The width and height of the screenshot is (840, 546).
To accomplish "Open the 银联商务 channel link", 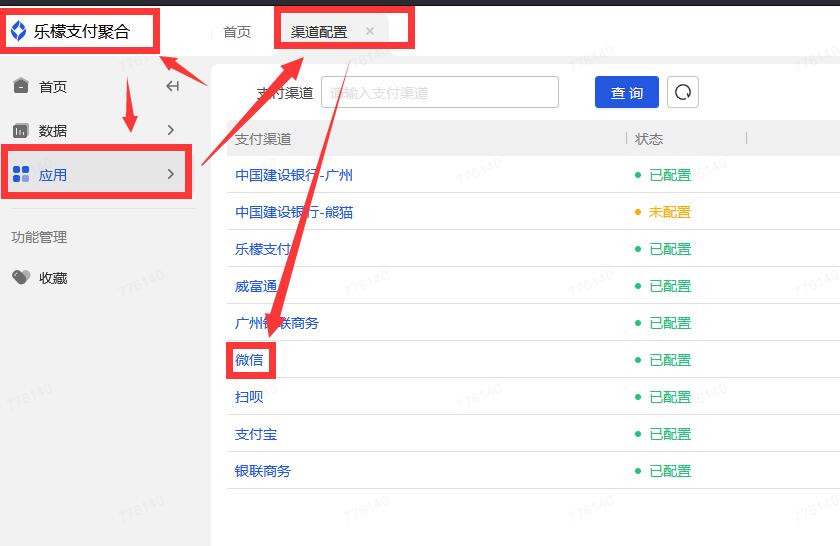I will pyautogui.click(x=262, y=471).
